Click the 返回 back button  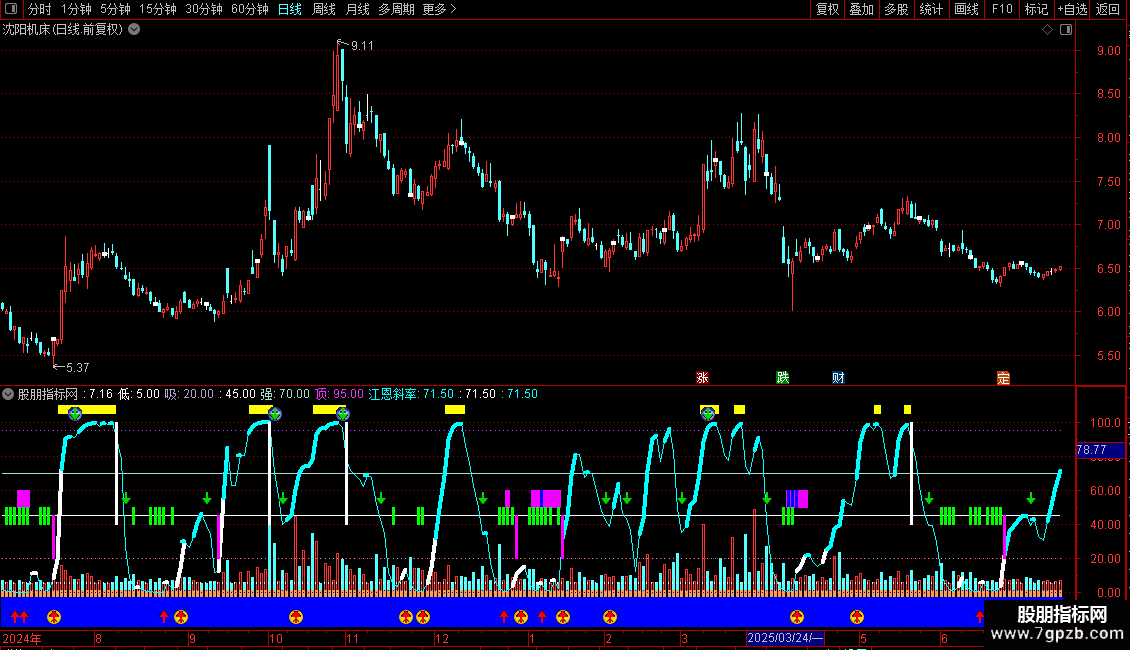click(x=1108, y=9)
